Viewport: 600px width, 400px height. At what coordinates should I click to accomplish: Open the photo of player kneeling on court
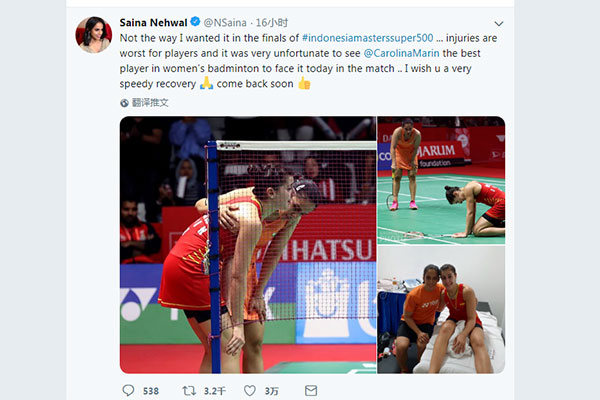(441, 180)
